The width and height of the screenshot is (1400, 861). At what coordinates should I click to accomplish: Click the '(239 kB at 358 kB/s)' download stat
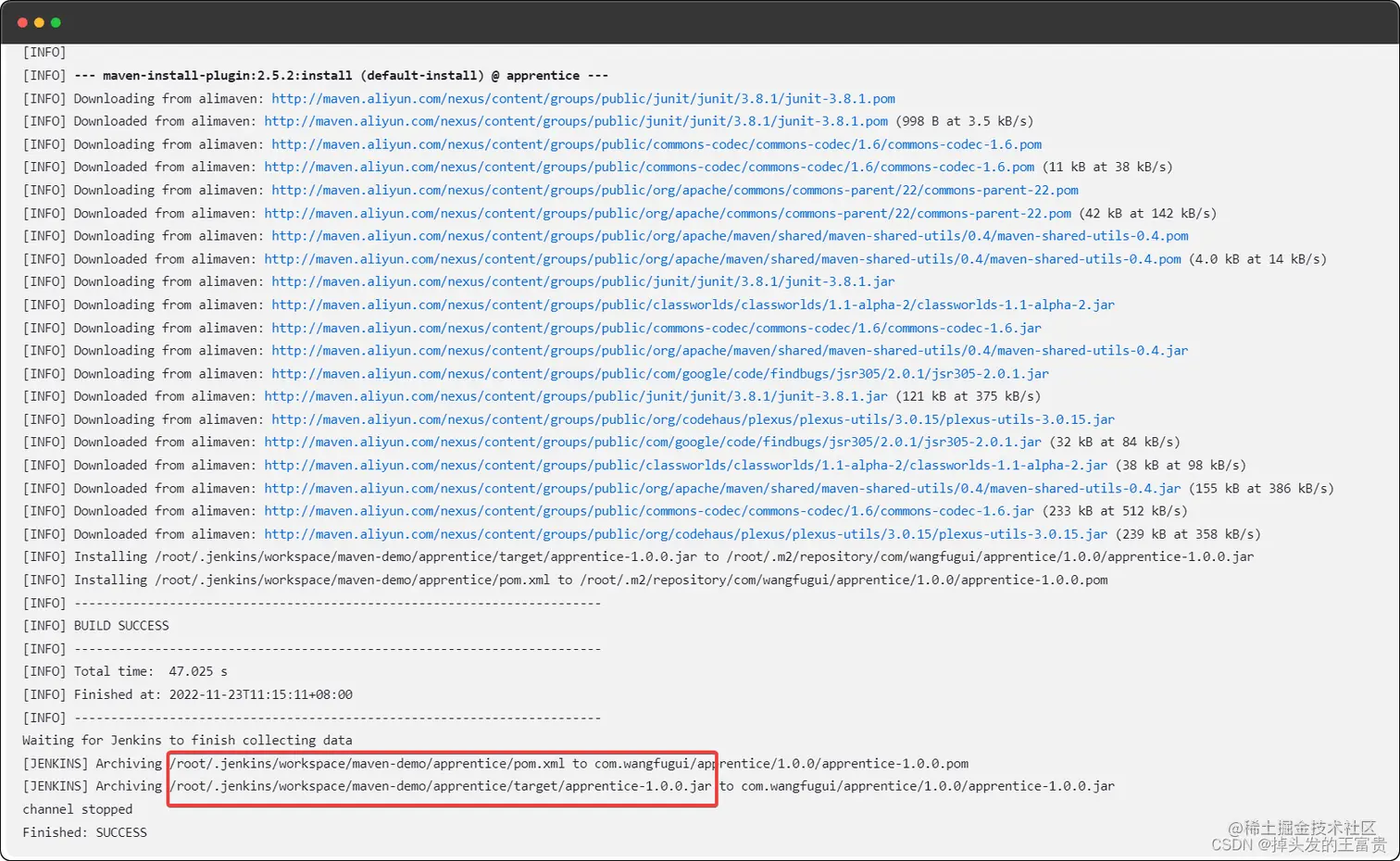(x=1188, y=534)
